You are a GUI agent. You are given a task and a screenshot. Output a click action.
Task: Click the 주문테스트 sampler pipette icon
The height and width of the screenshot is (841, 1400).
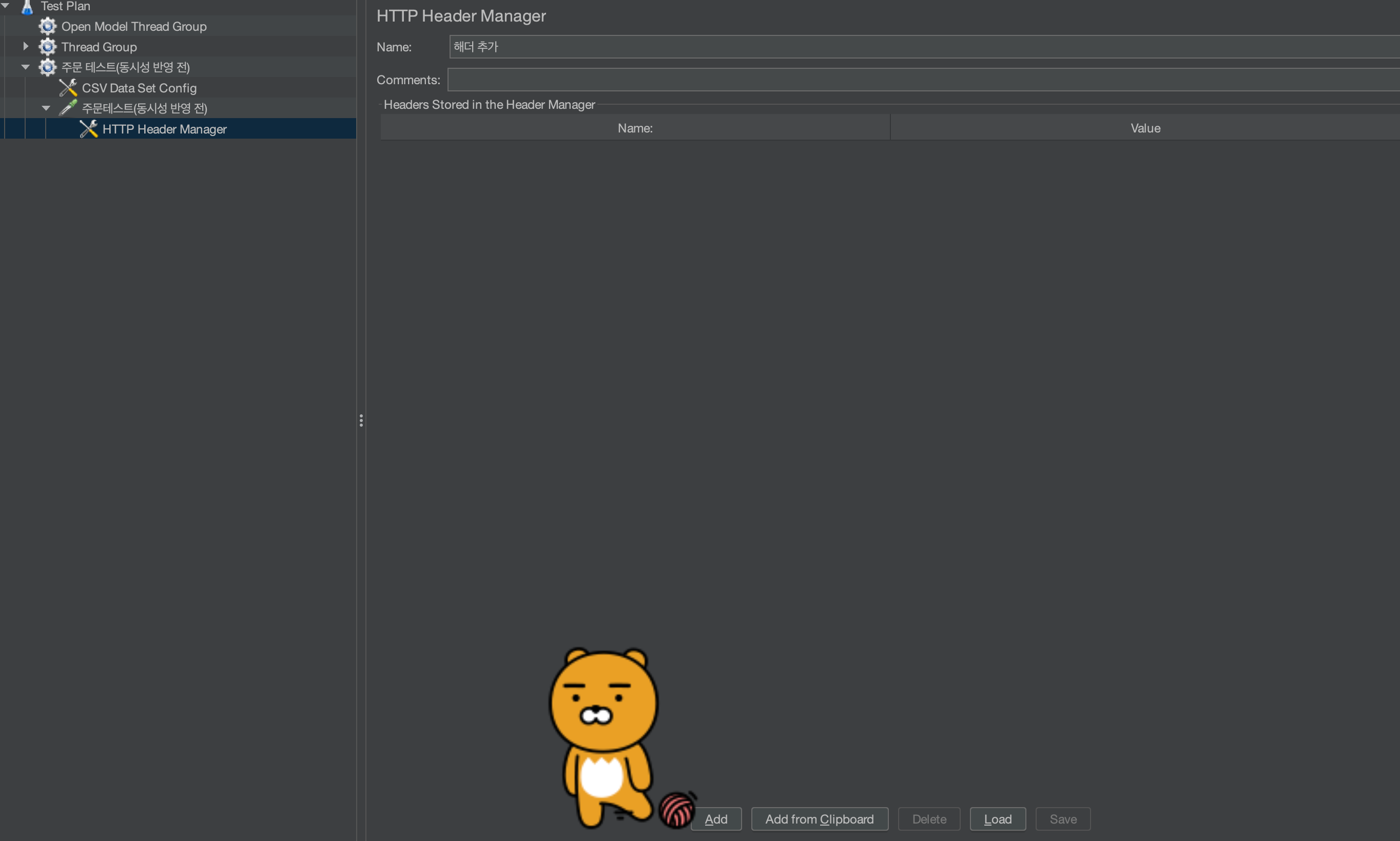[68, 108]
